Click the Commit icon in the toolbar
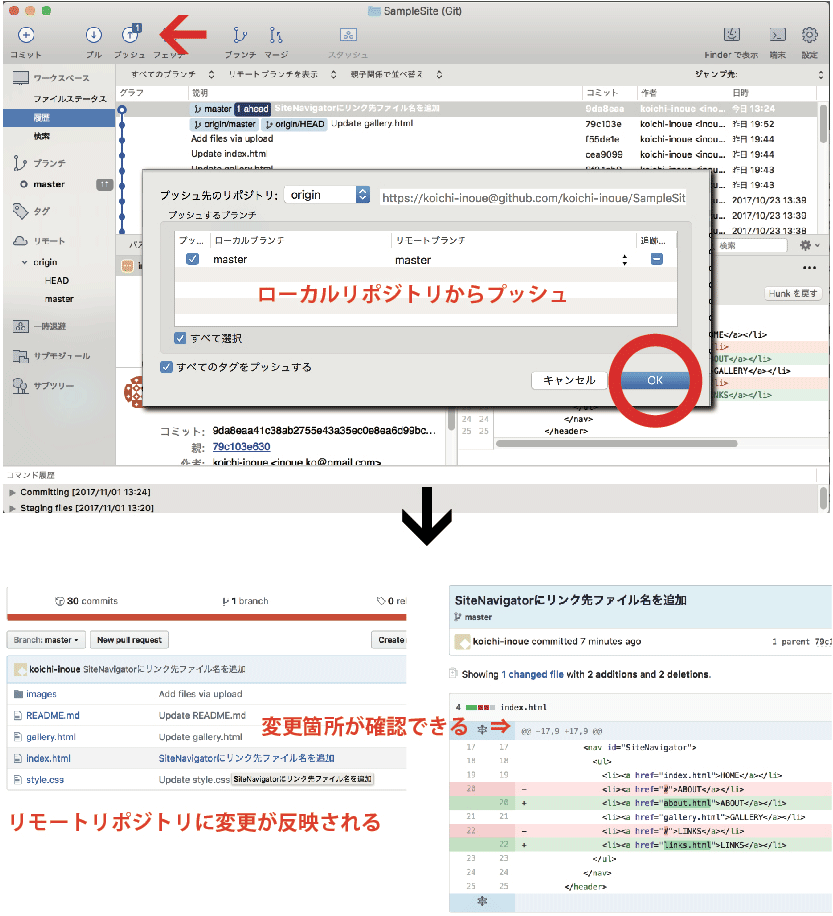Screen dimensions: 833x916 (x=25, y=37)
